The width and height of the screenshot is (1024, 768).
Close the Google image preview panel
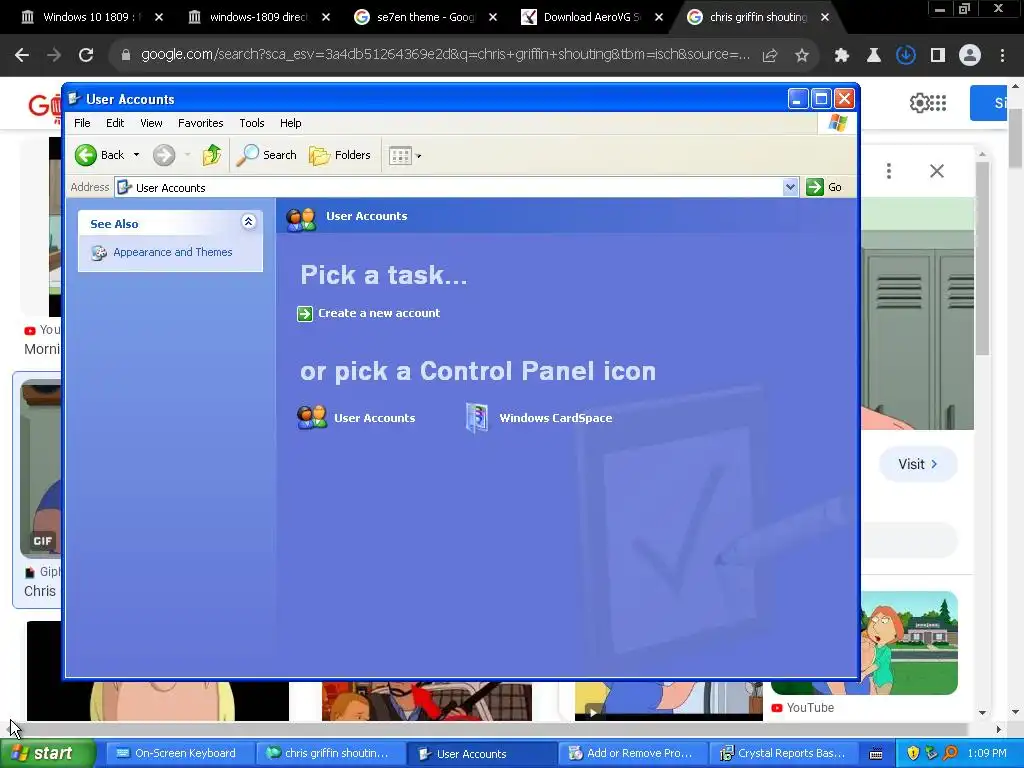coord(937,171)
